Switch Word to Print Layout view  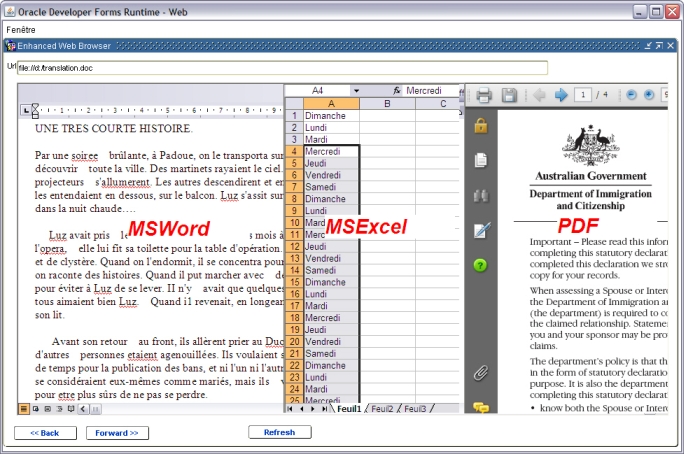[48, 409]
